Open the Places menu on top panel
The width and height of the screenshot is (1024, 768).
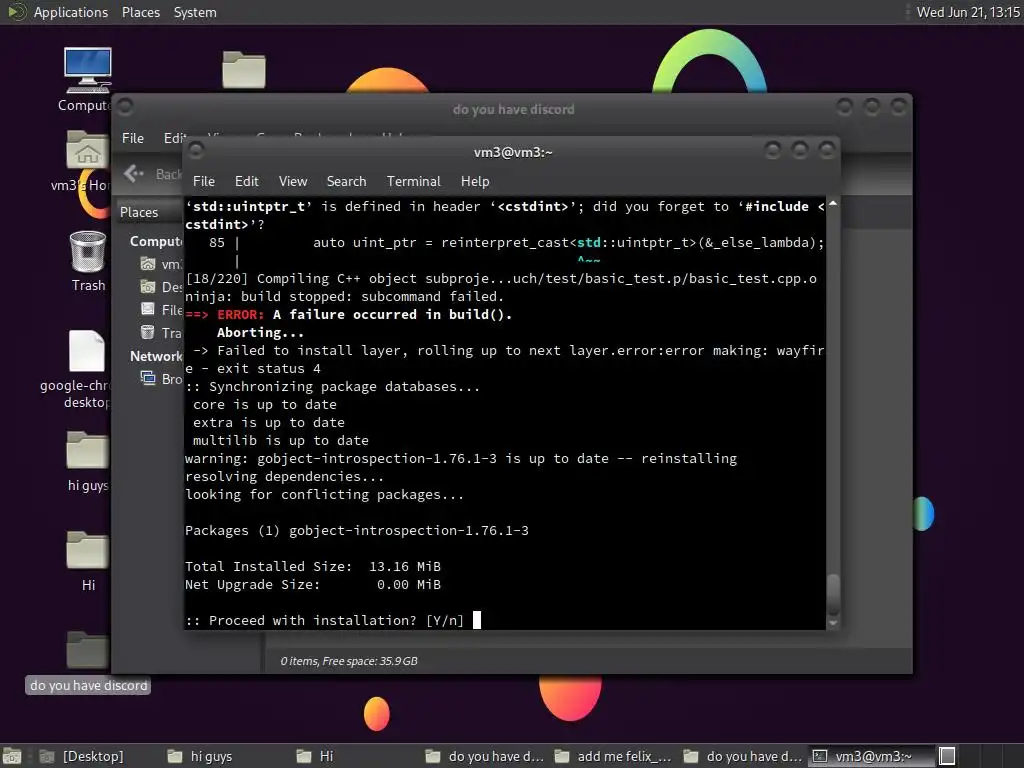click(x=140, y=12)
